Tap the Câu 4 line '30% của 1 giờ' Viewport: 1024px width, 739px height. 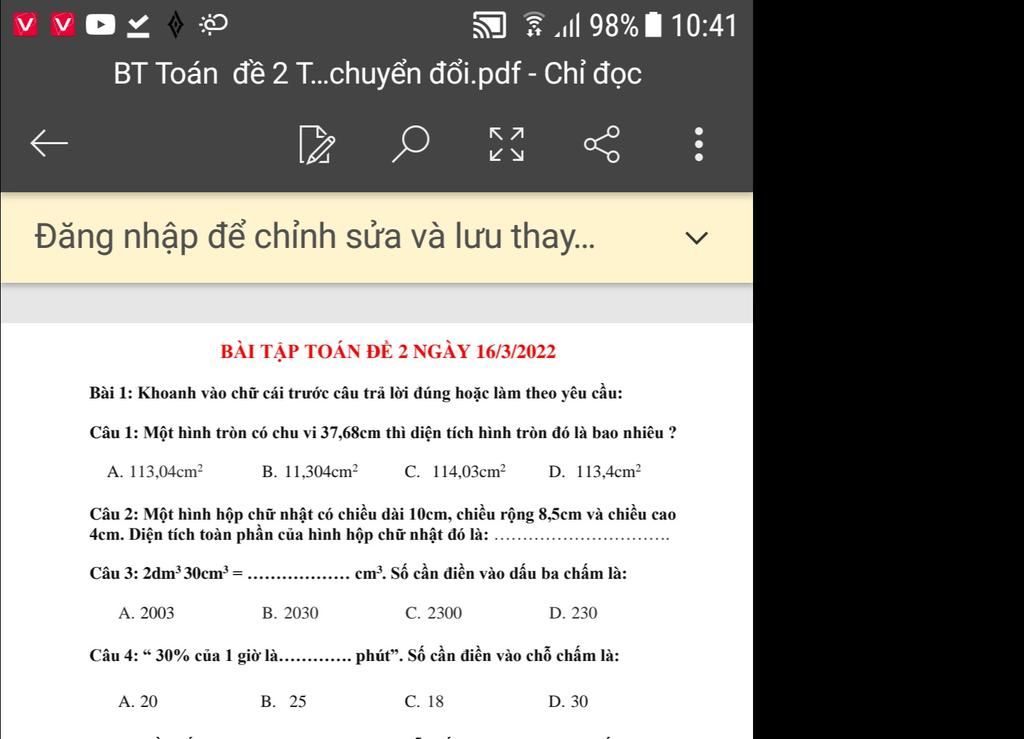point(354,655)
